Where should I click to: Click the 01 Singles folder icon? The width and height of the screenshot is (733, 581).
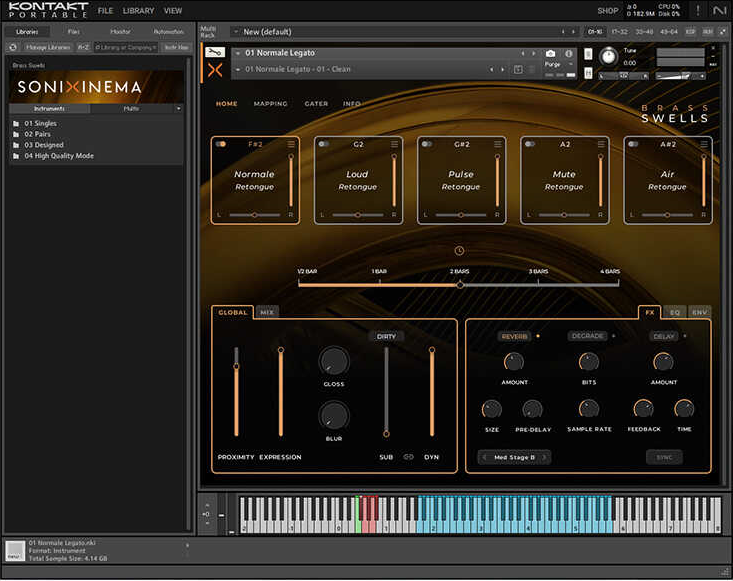click(x=16, y=124)
